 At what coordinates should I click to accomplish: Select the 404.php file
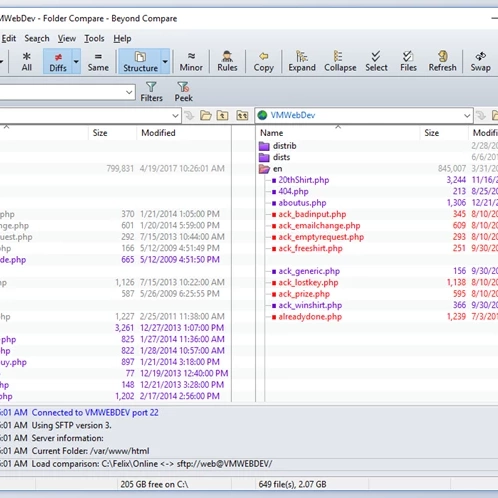(x=293, y=191)
